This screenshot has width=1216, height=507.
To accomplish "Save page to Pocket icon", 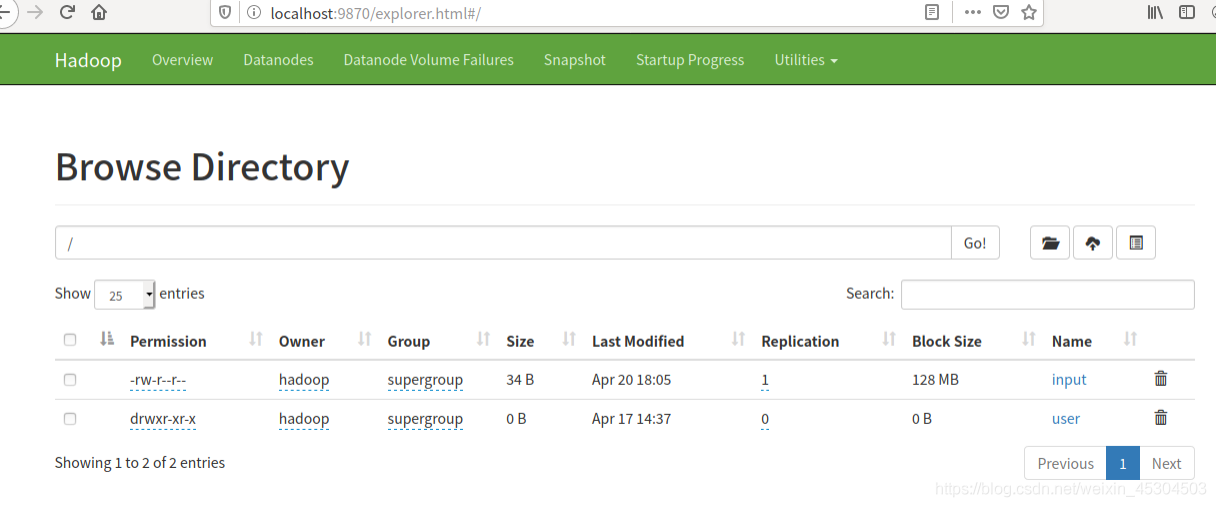I will point(1000,13).
